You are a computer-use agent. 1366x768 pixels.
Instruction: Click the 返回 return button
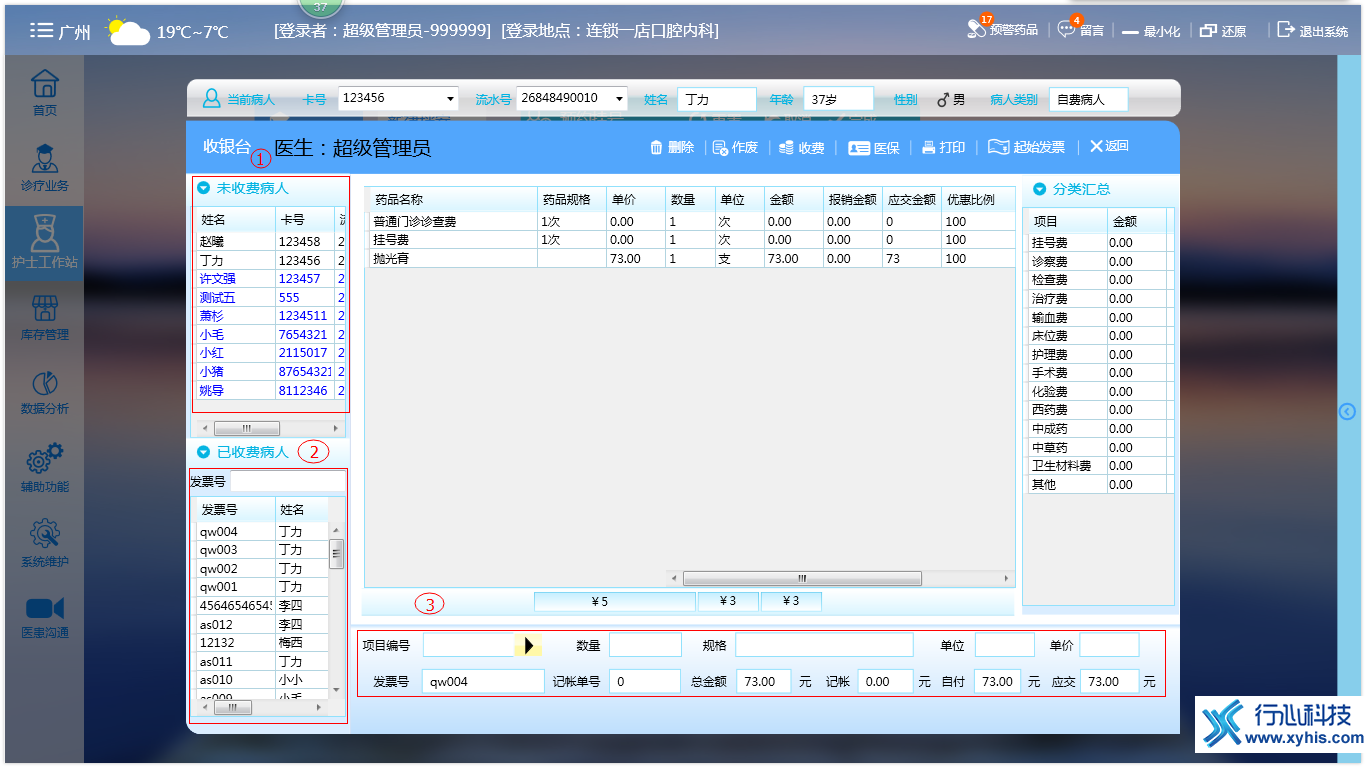[1108, 147]
